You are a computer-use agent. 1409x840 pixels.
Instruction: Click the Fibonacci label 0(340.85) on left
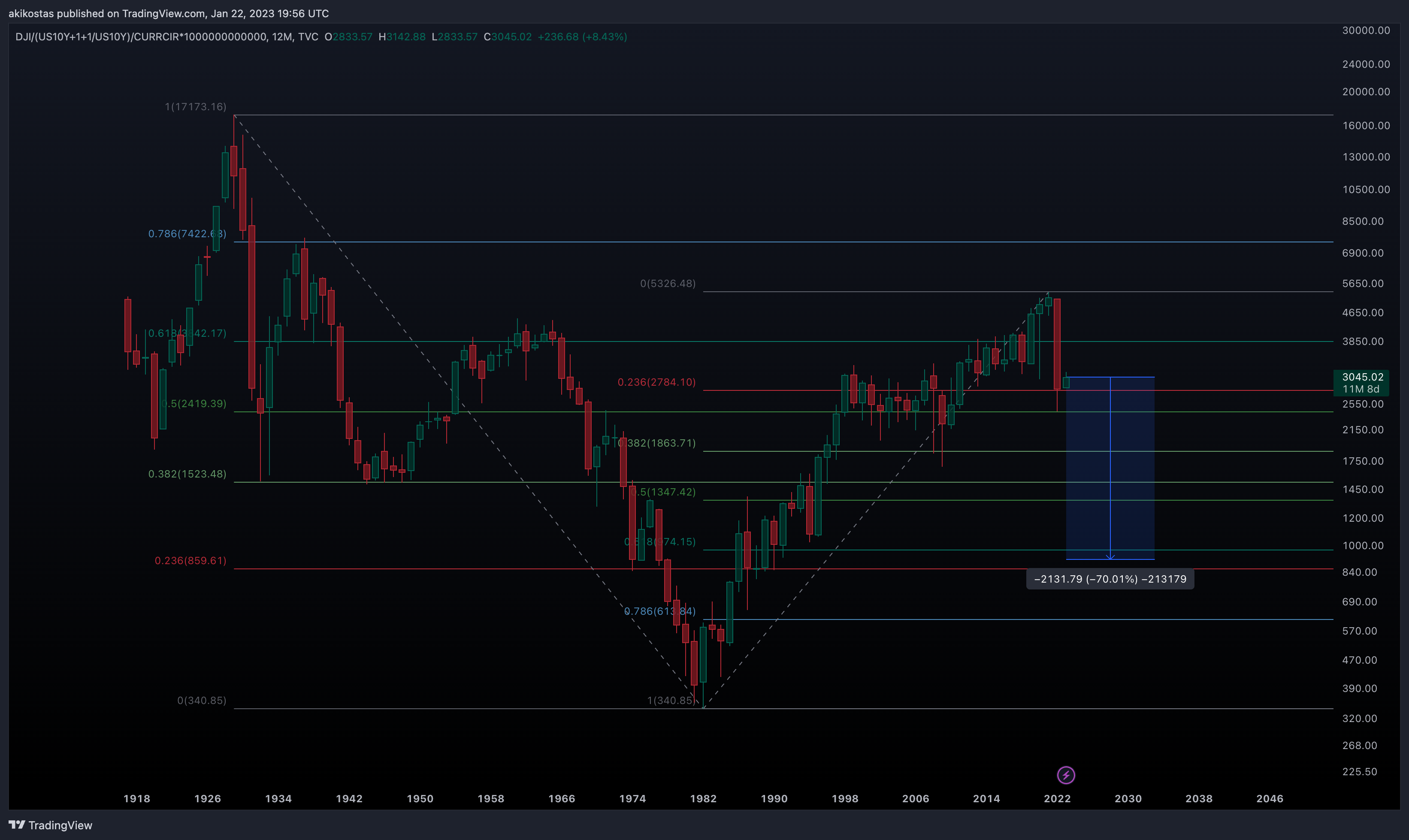tap(202, 700)
